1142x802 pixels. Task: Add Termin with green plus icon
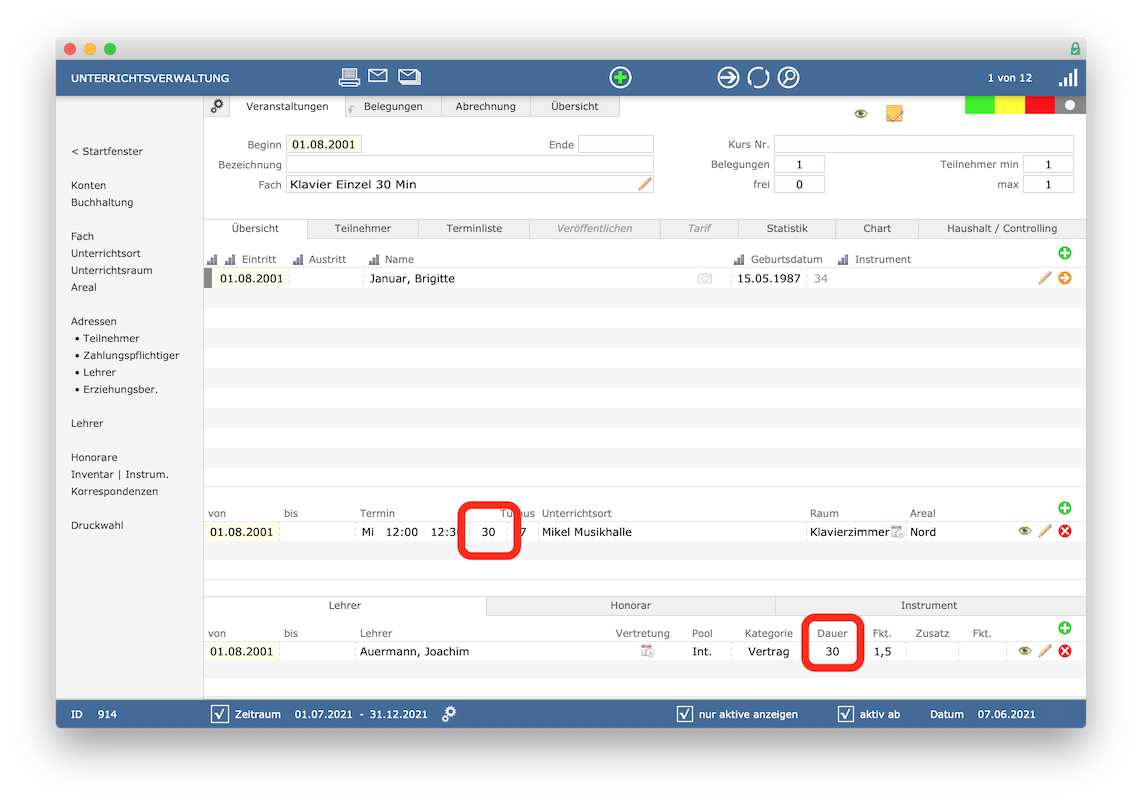pos(1065,508)
